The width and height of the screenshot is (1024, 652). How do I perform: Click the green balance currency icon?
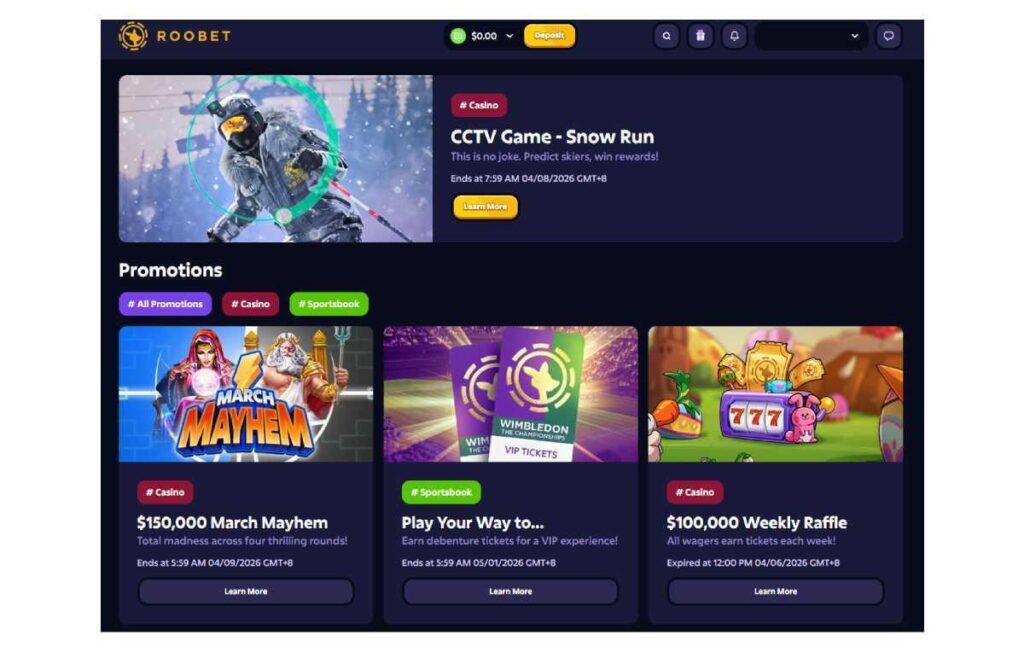point(458,36)
